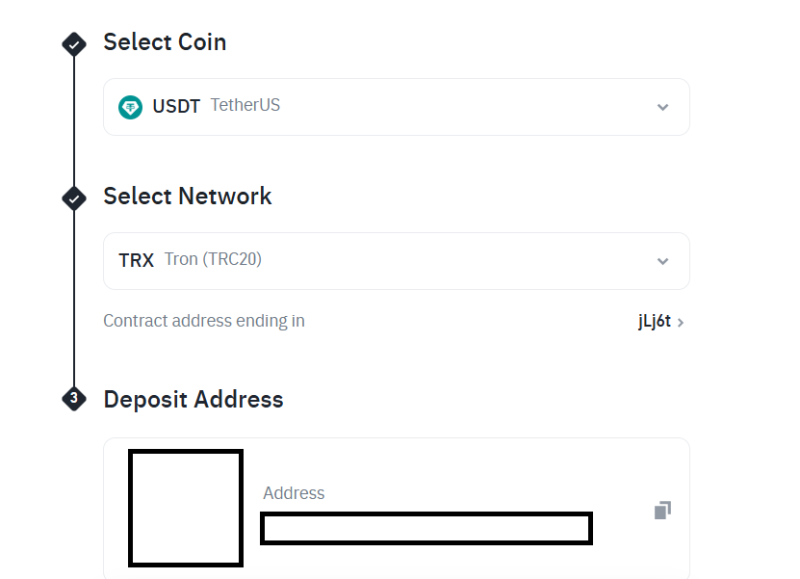
Task: Click the TetherUS coin name text
Action: click(x=245, y=105)
